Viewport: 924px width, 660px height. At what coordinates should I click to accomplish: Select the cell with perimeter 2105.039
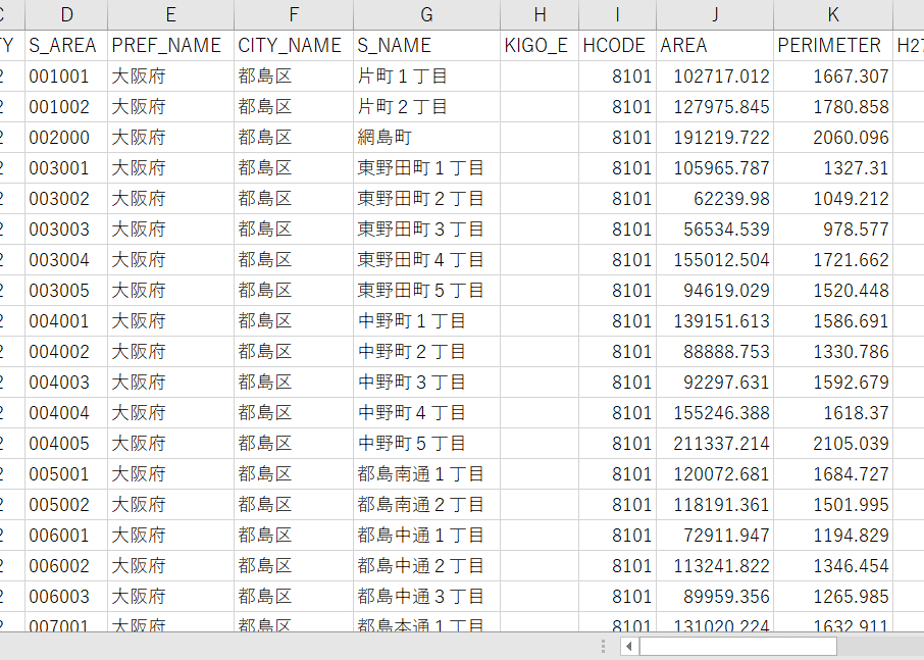[x=833, y=443]
